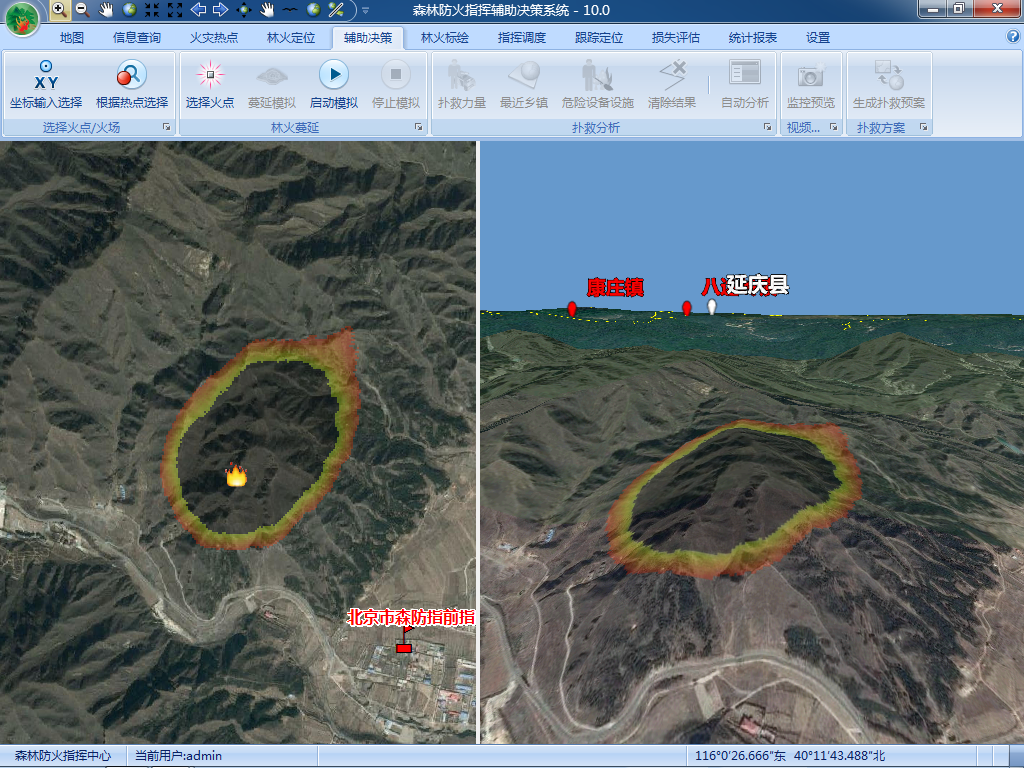Go to previous view with left arrow
1024x768 pixels.
[198, 10]
